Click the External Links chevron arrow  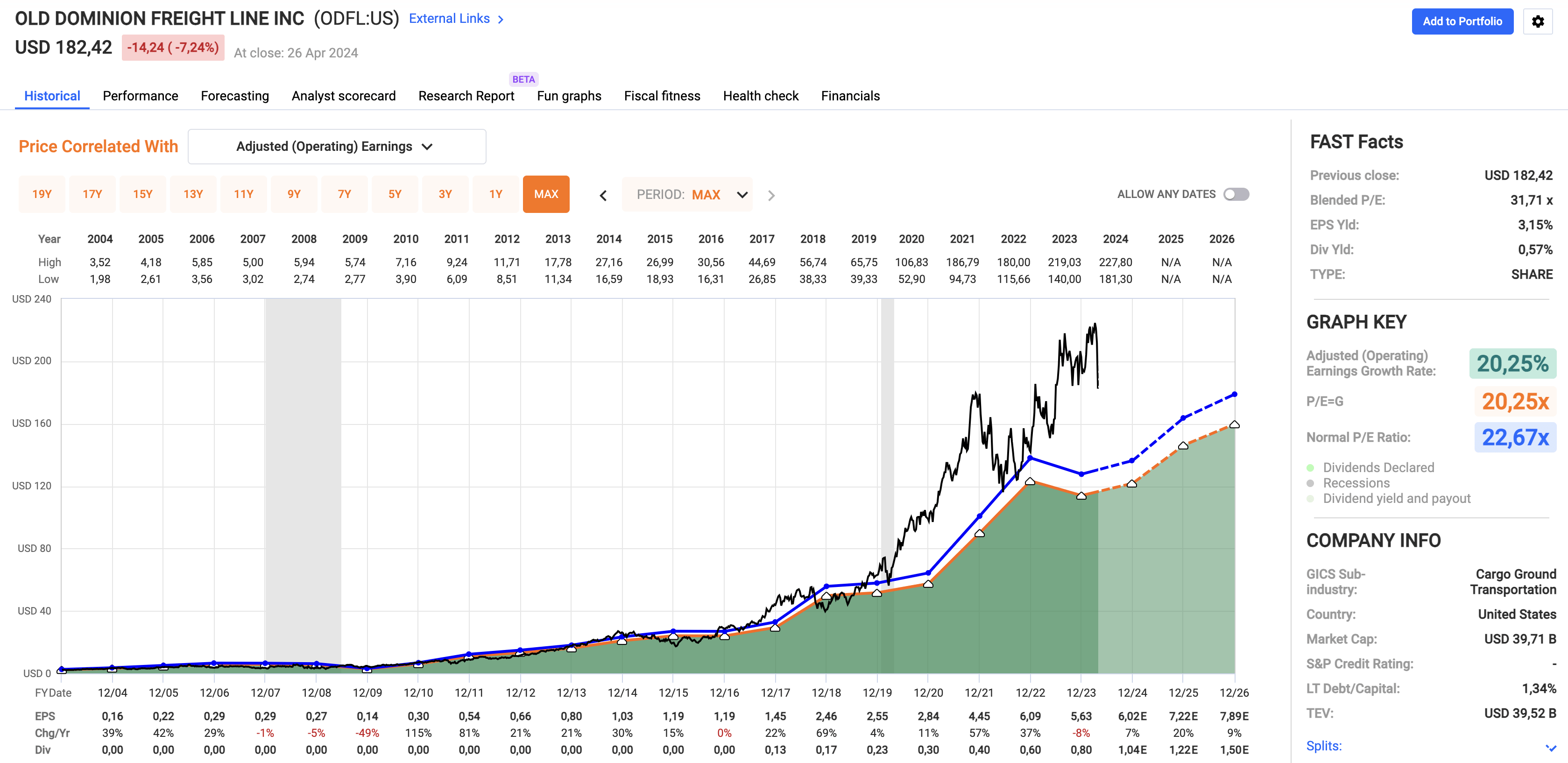point(501,20)
